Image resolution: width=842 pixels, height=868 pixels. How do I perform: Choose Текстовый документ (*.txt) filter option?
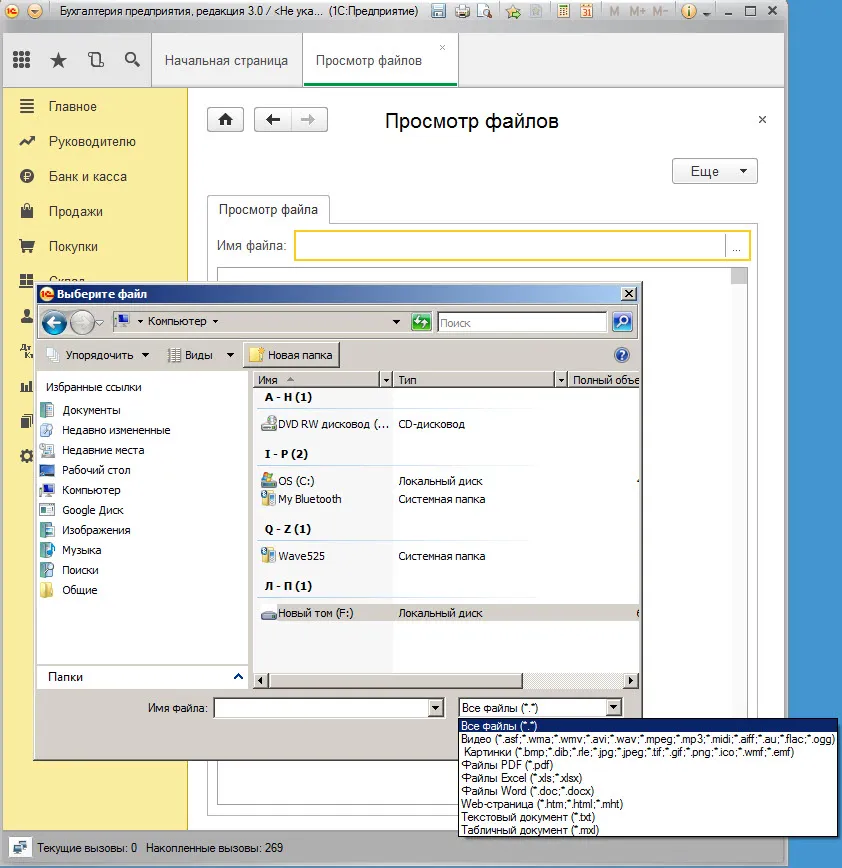[x=528, y=817]
